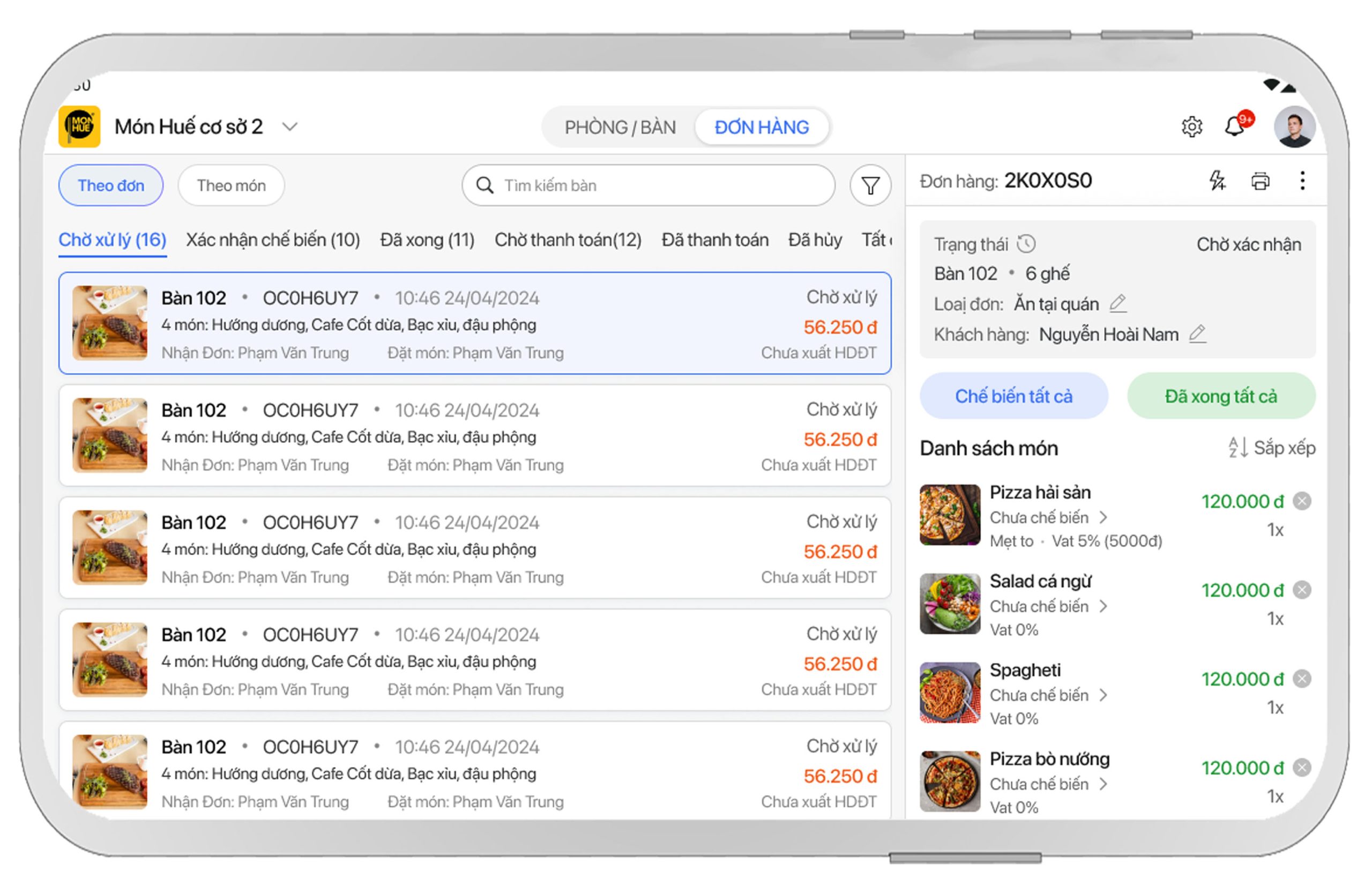Select Theo đơn view toggle

coord(111,185)
